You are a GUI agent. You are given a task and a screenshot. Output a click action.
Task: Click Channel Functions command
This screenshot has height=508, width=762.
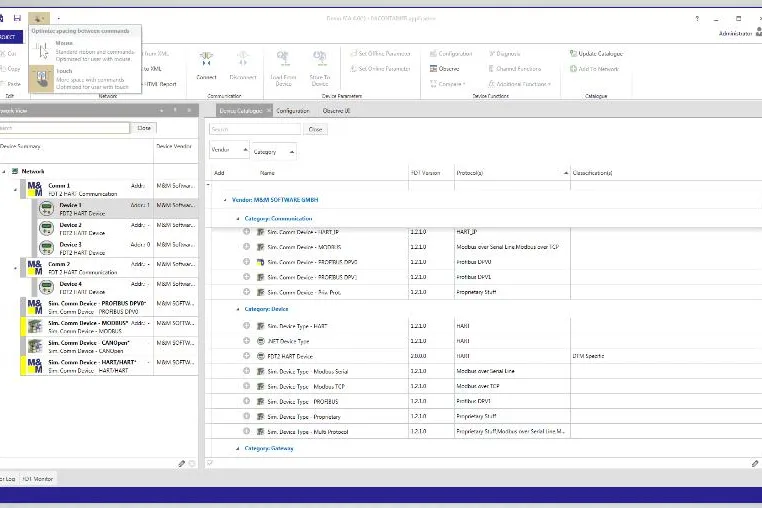coord(515,69)
